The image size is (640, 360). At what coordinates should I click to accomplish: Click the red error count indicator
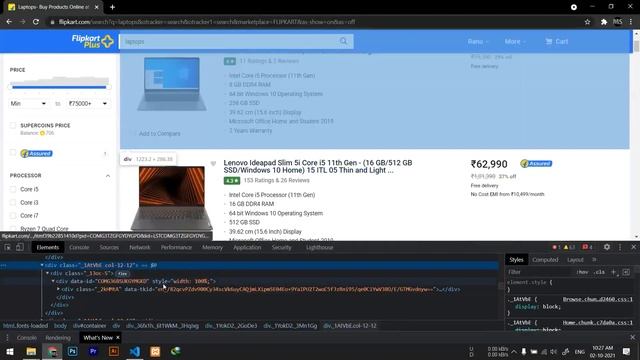click(556, 247)
